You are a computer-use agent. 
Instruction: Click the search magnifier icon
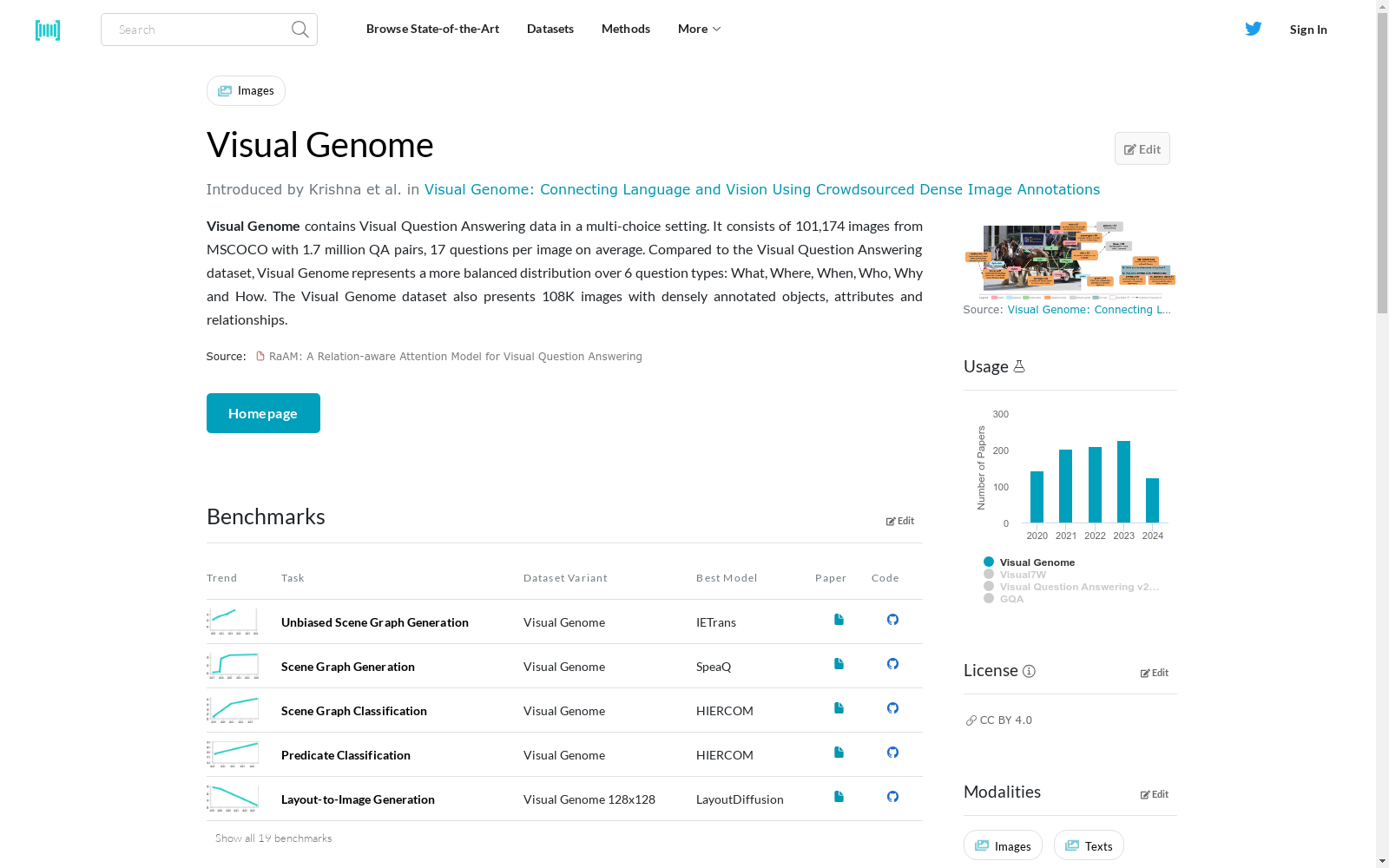(300, 30)
